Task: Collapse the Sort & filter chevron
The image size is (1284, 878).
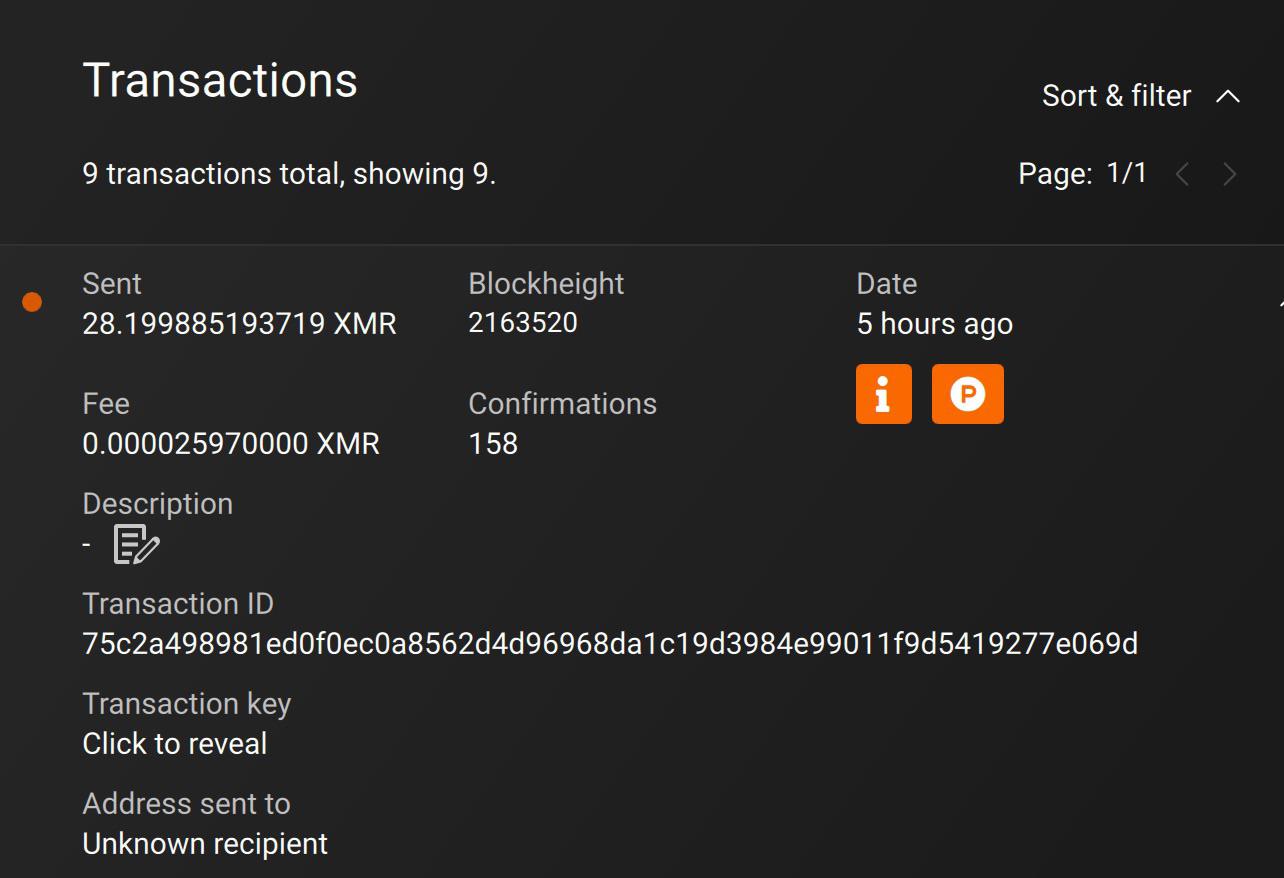Action: (x=1228, y=96)
